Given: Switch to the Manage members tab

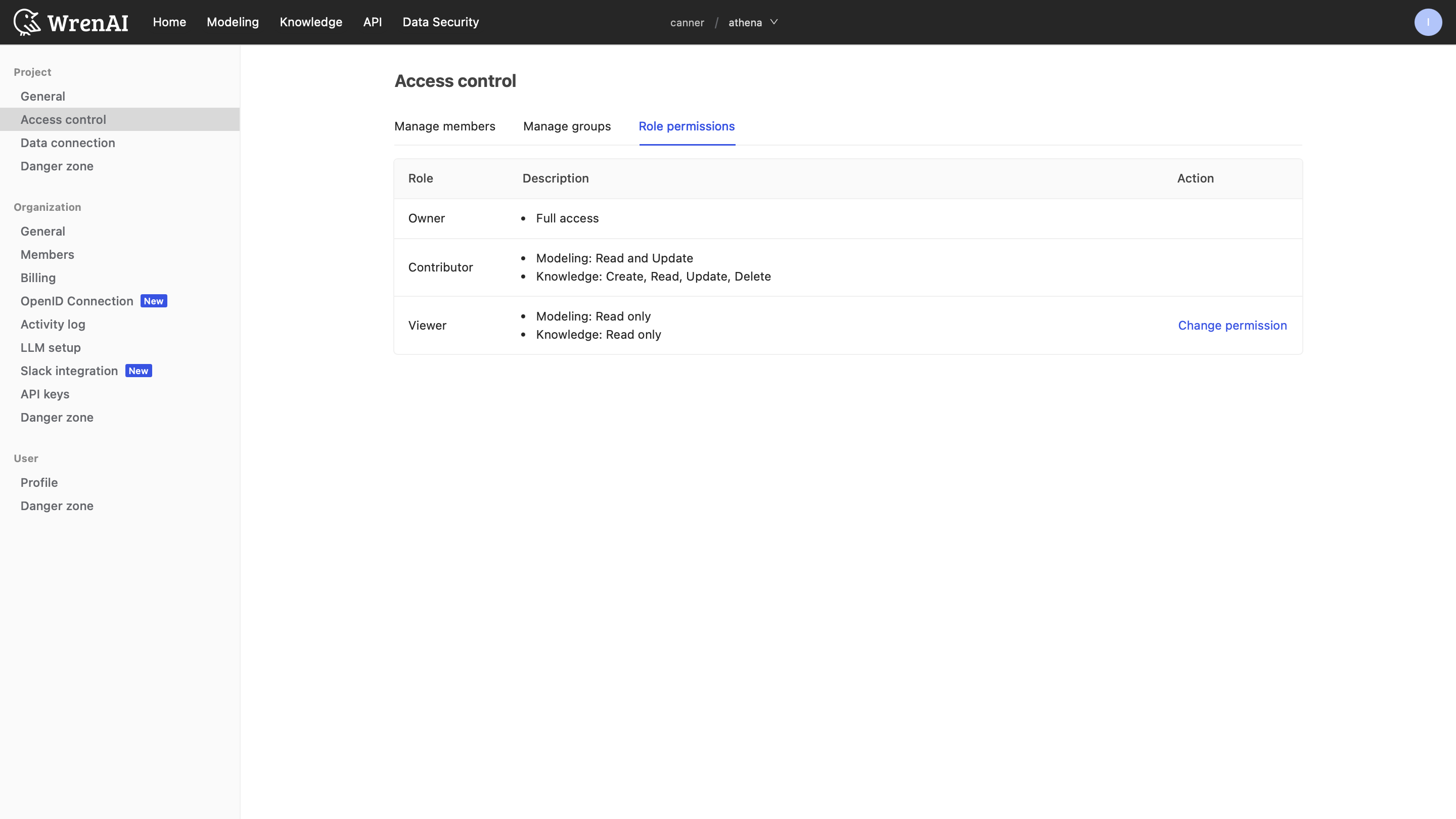Looking at the screenshot, I should (x=444, y=126).
